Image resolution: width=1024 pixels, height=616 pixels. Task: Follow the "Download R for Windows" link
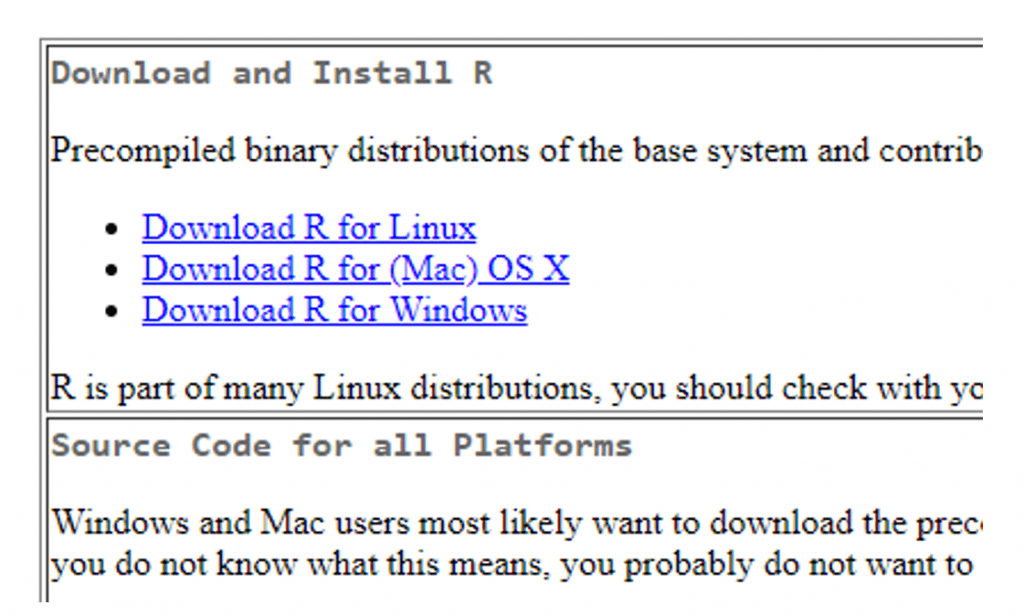point(334,310)
